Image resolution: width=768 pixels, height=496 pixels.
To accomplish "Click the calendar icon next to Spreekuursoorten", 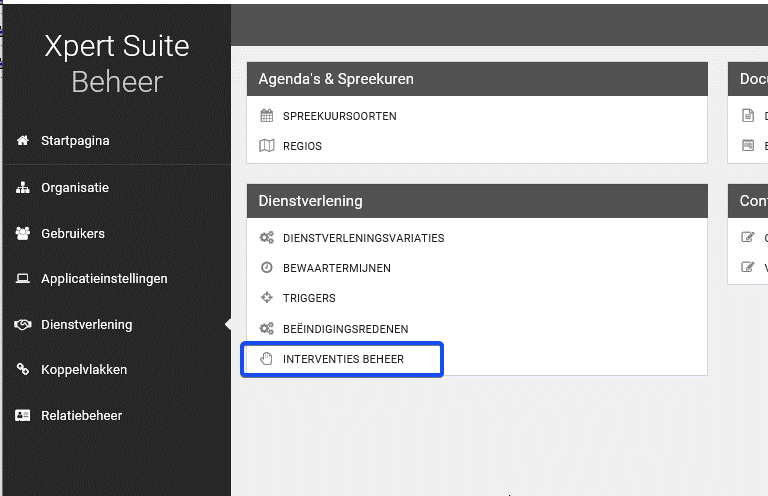I will pos(266,116).
